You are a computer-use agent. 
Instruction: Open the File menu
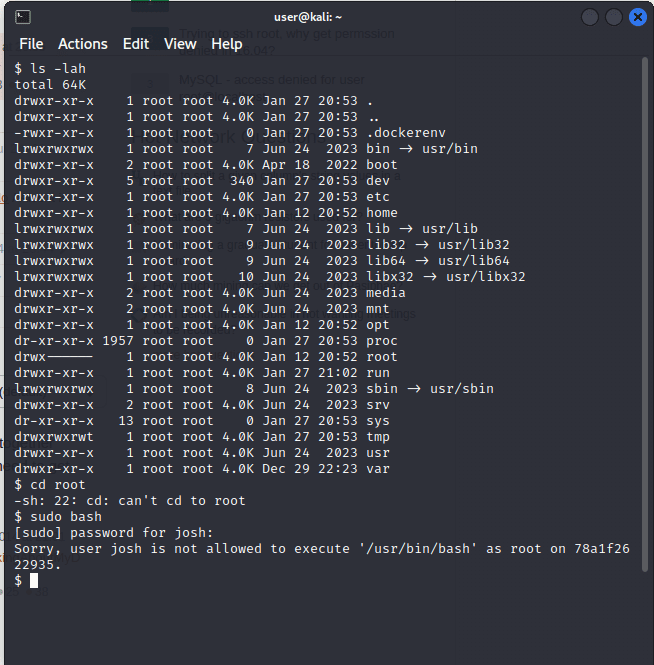31,44
